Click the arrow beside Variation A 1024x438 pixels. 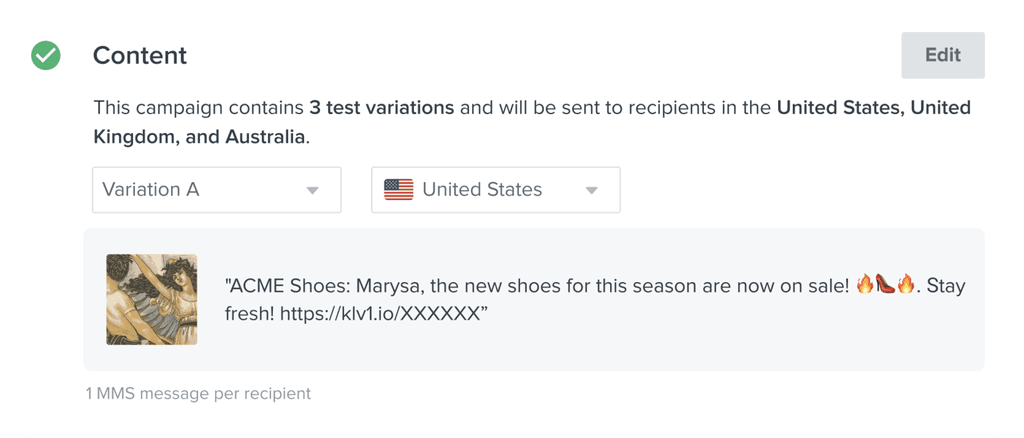coord(313,191)
